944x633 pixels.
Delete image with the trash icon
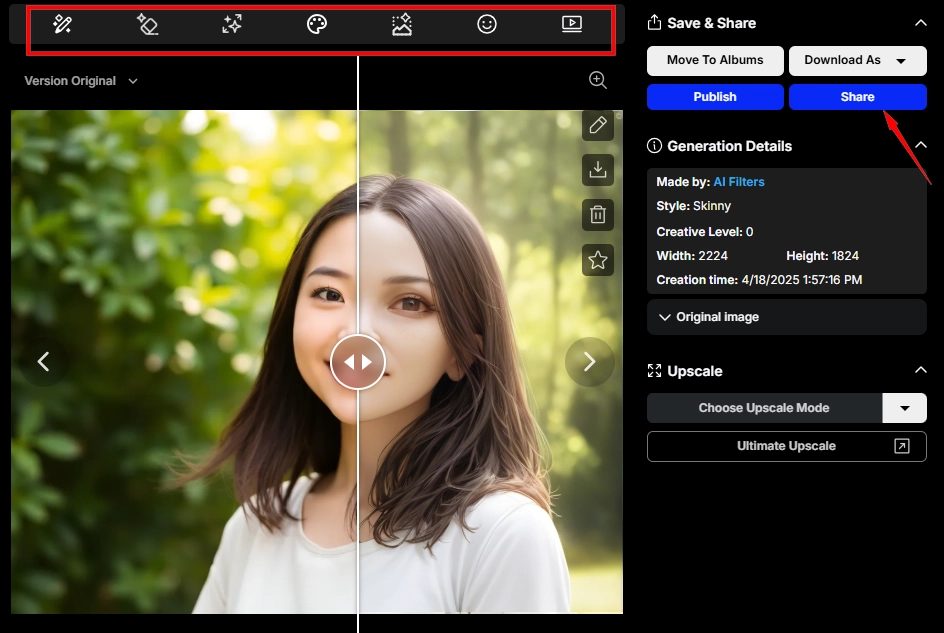click(598, 214)
